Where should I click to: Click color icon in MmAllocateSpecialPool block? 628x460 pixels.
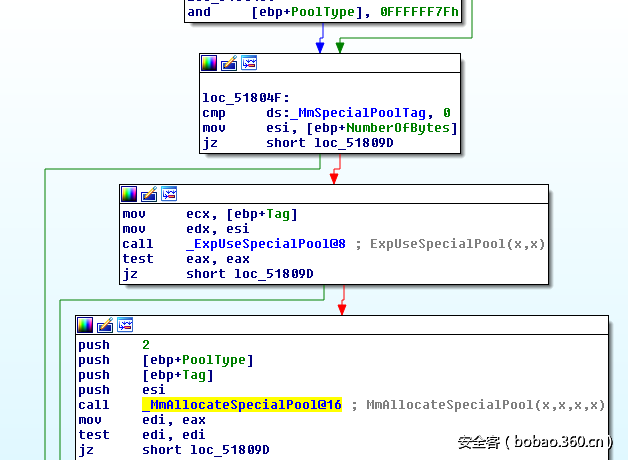pos(85,325)
